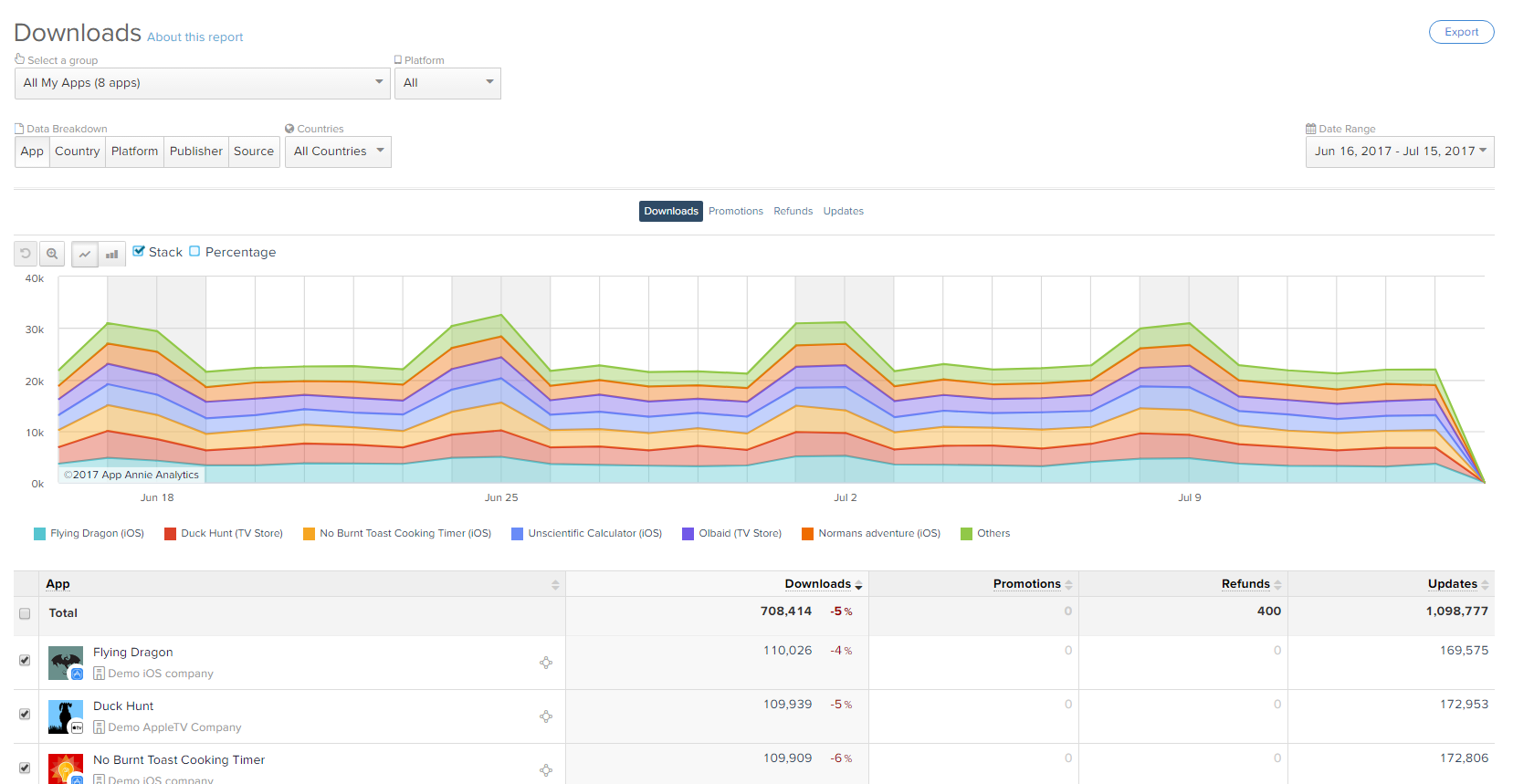The width and height of the screenshot is (1534, 784).
Task: Toggle Flying Dragon (iOS) legend swatch
Action: 39,534
